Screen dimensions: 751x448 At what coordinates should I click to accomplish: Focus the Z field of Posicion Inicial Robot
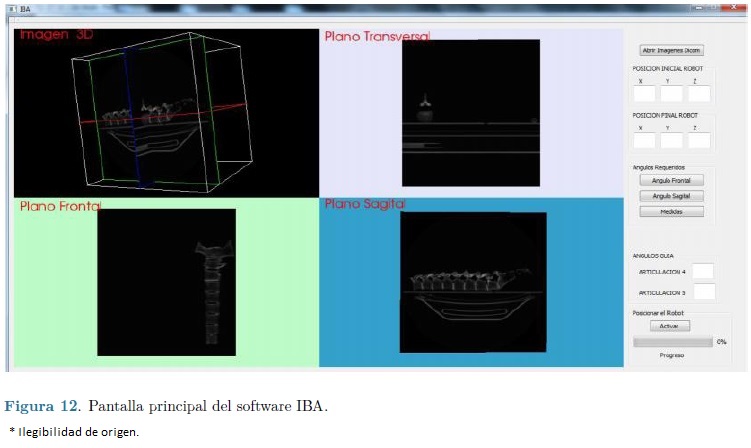click(x=699, y=94)
